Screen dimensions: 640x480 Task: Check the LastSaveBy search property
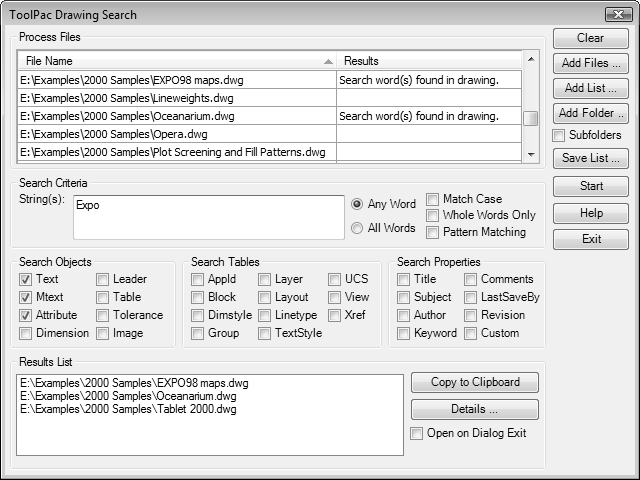coord(470,297)
